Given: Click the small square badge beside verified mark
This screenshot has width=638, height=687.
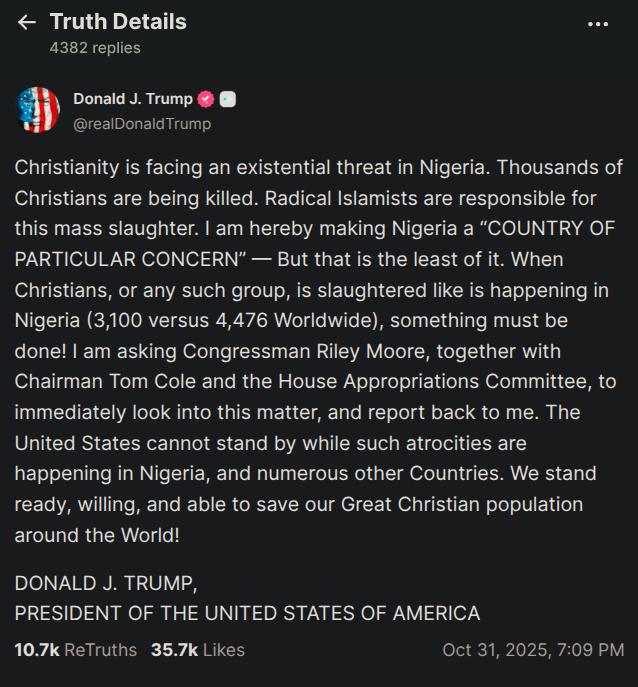Looking at the screenshot, I should pyautogui.click(x=228, y=99).
